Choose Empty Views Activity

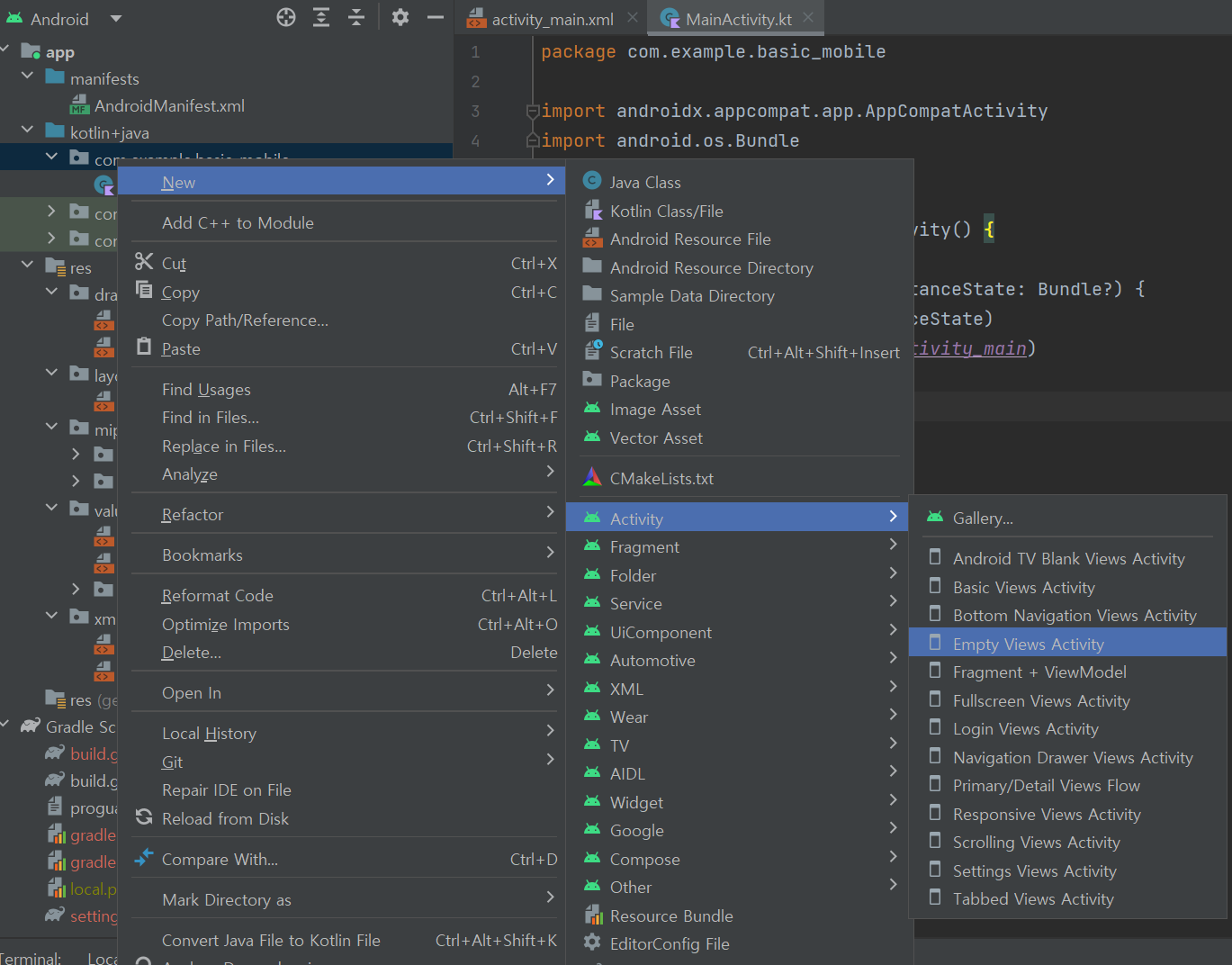(1068, 644)
